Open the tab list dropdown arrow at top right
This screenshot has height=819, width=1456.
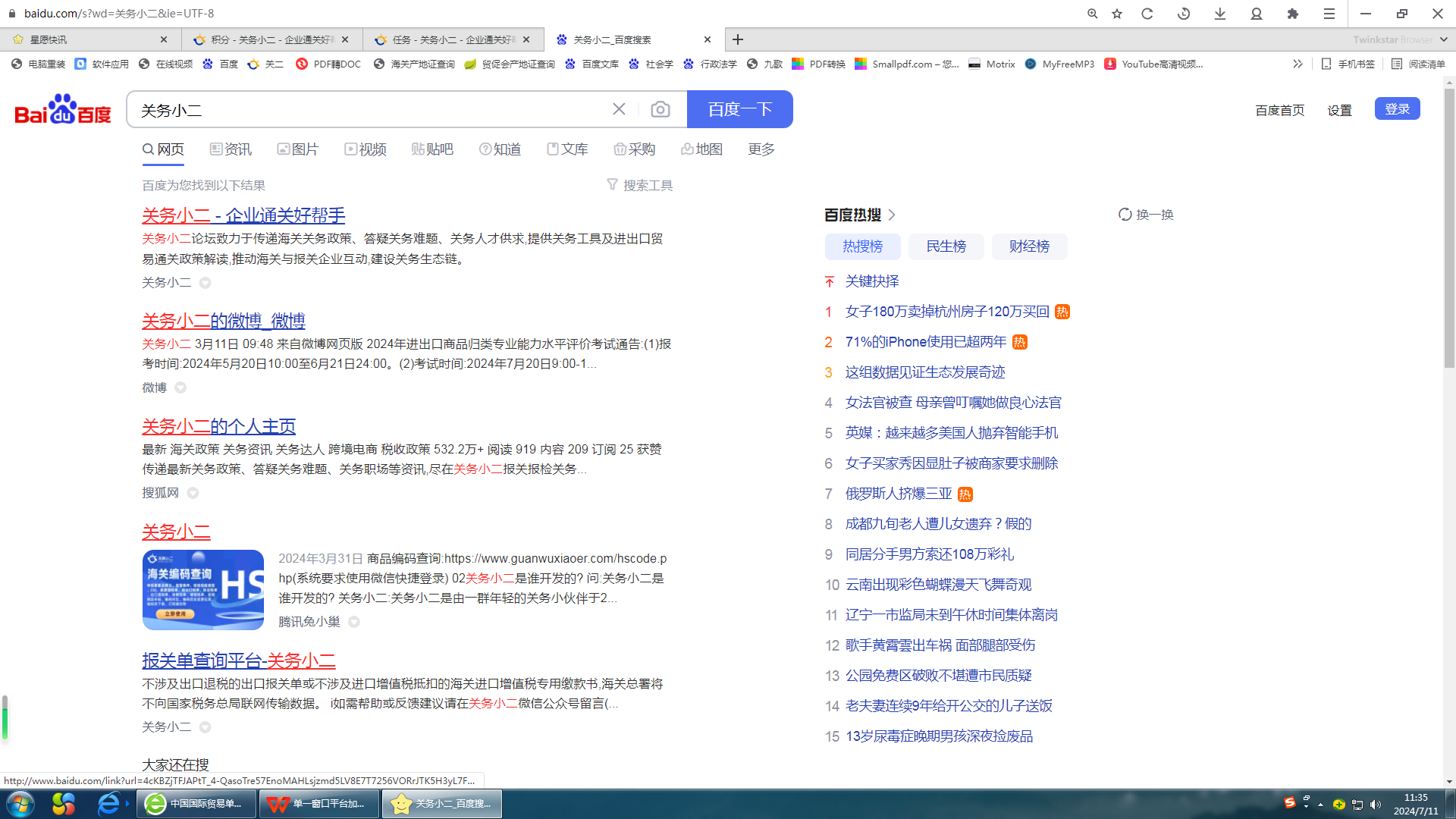pos(1444,39)
